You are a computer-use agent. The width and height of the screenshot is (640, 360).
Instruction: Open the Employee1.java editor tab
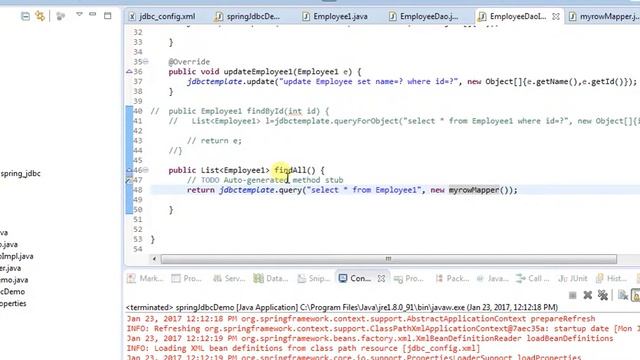point(335,17)
